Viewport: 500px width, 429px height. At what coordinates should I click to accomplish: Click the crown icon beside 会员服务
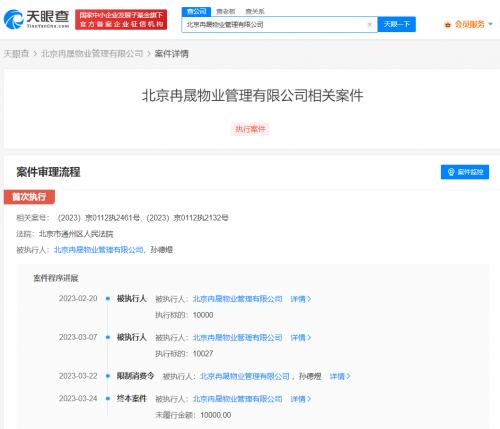point(448,24)
